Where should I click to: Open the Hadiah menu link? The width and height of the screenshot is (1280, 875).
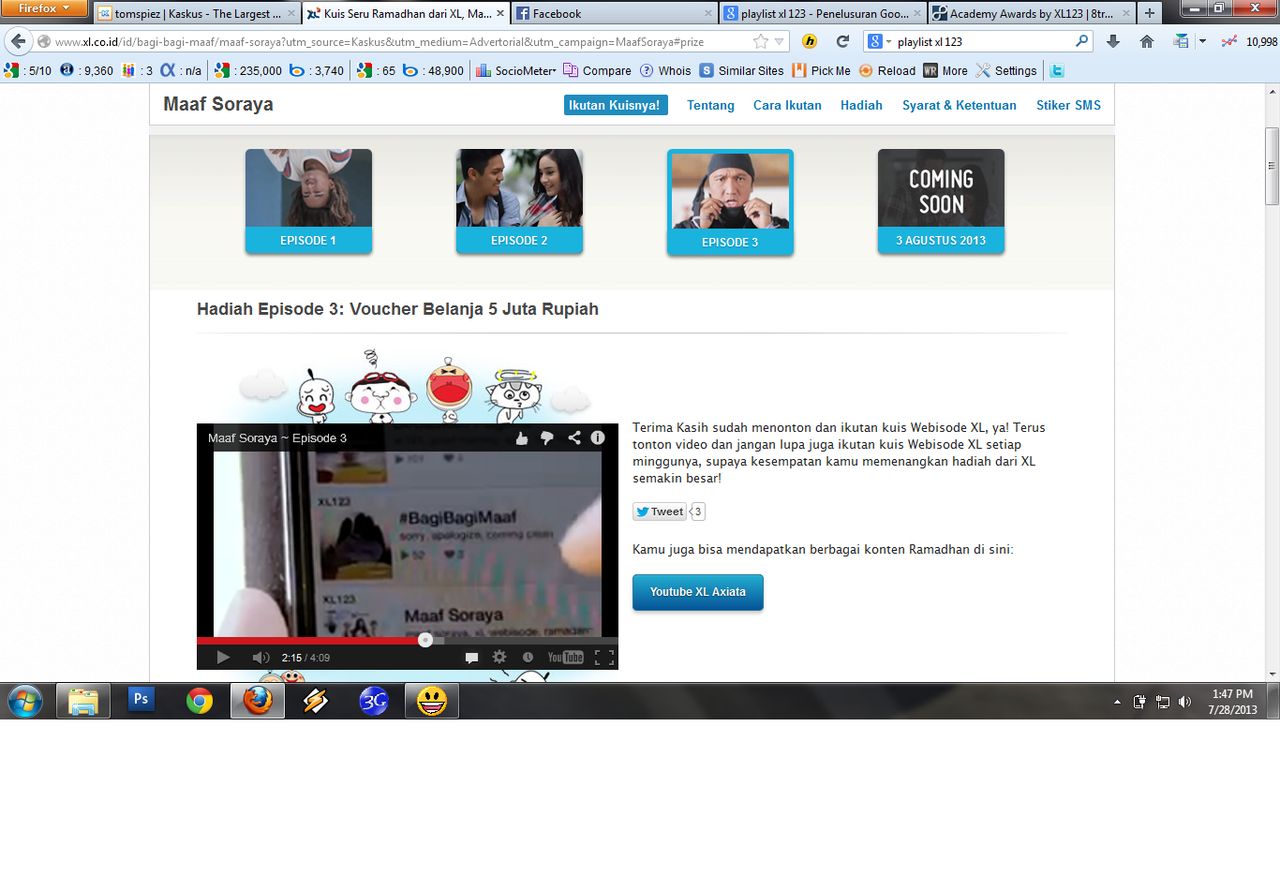[861, 105]
